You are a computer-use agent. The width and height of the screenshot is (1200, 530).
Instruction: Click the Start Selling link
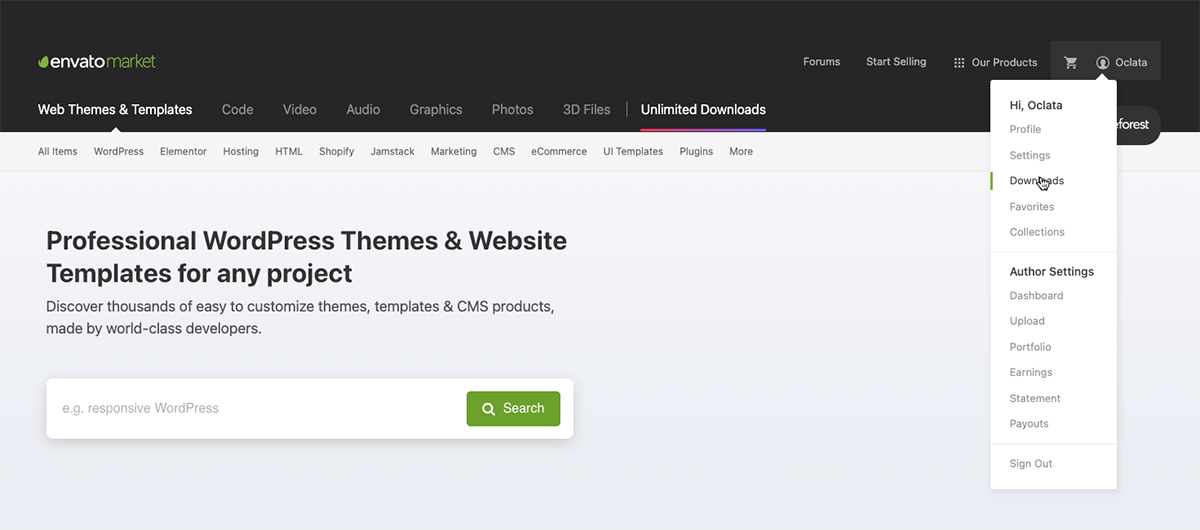tap(896, 62)
